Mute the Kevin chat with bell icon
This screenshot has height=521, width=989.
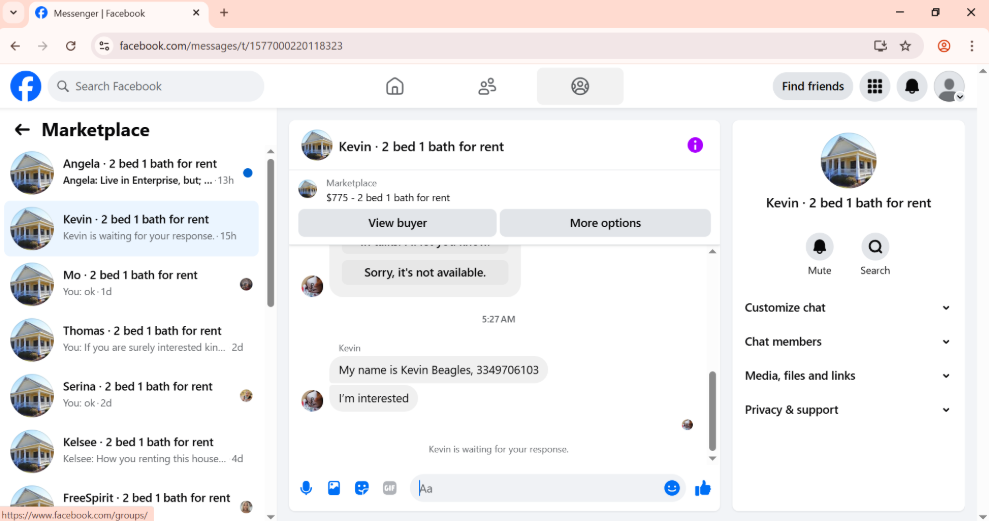click(x=819, y=247)
